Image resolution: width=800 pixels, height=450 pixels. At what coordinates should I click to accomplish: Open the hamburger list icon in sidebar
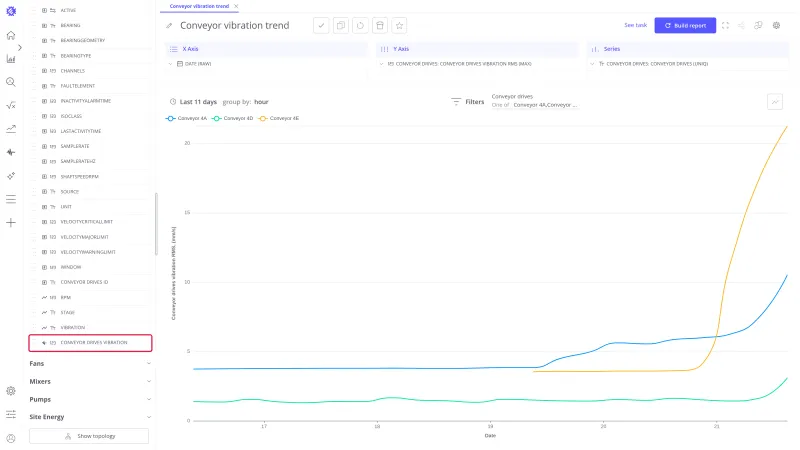[x=11, y=199]
